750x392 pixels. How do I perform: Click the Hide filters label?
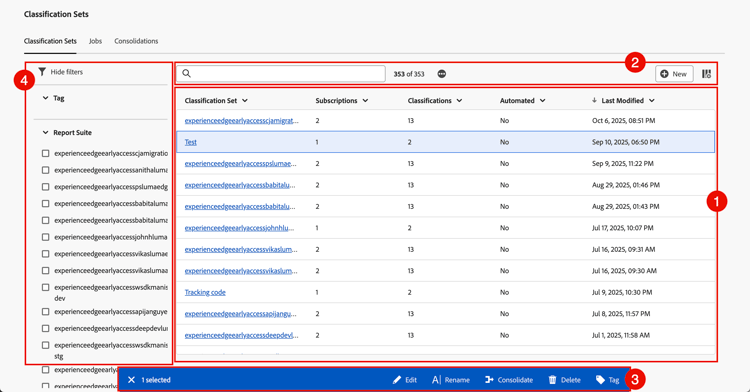(x=66, y=72)
